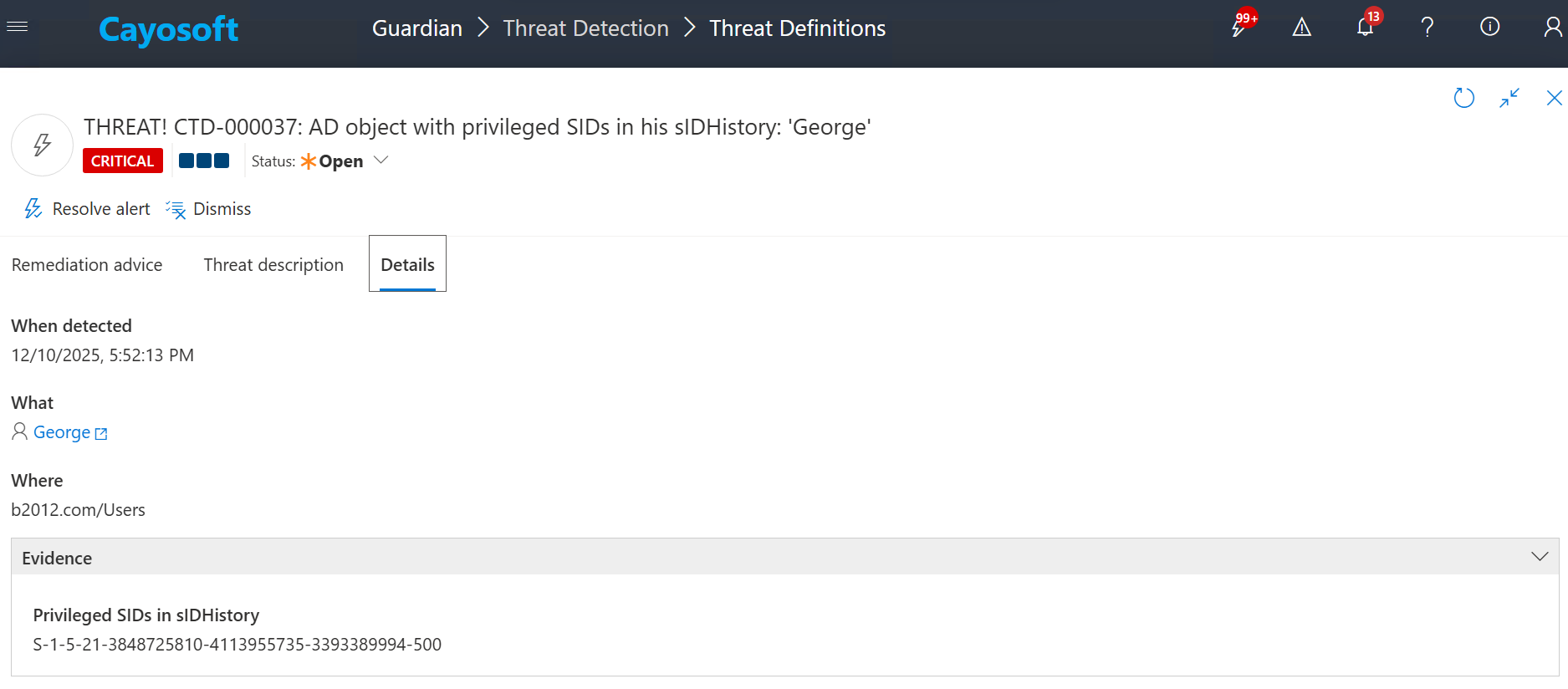This screenshot has height=689, width=1568.
Task: Navigate to Threat Detection breadcrumb
Action: [x=585, y=28]
